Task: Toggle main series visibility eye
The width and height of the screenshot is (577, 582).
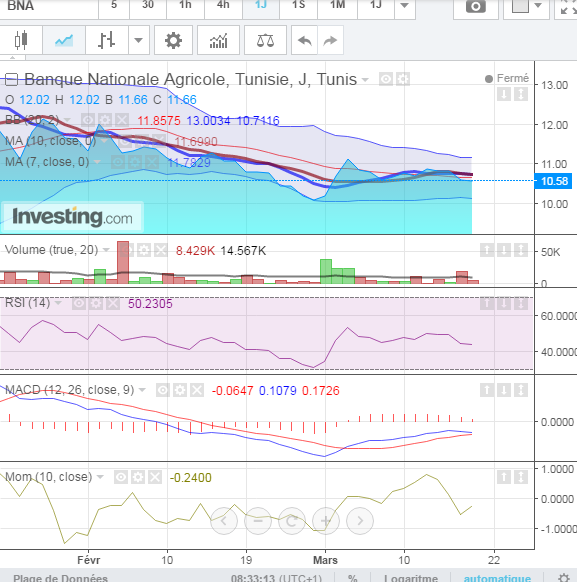Action: tap(386, 79)
